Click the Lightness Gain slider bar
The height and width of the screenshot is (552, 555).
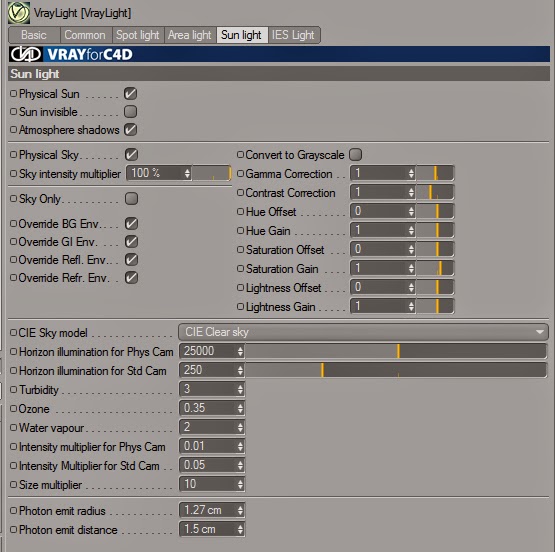click(x=435, y=306)
